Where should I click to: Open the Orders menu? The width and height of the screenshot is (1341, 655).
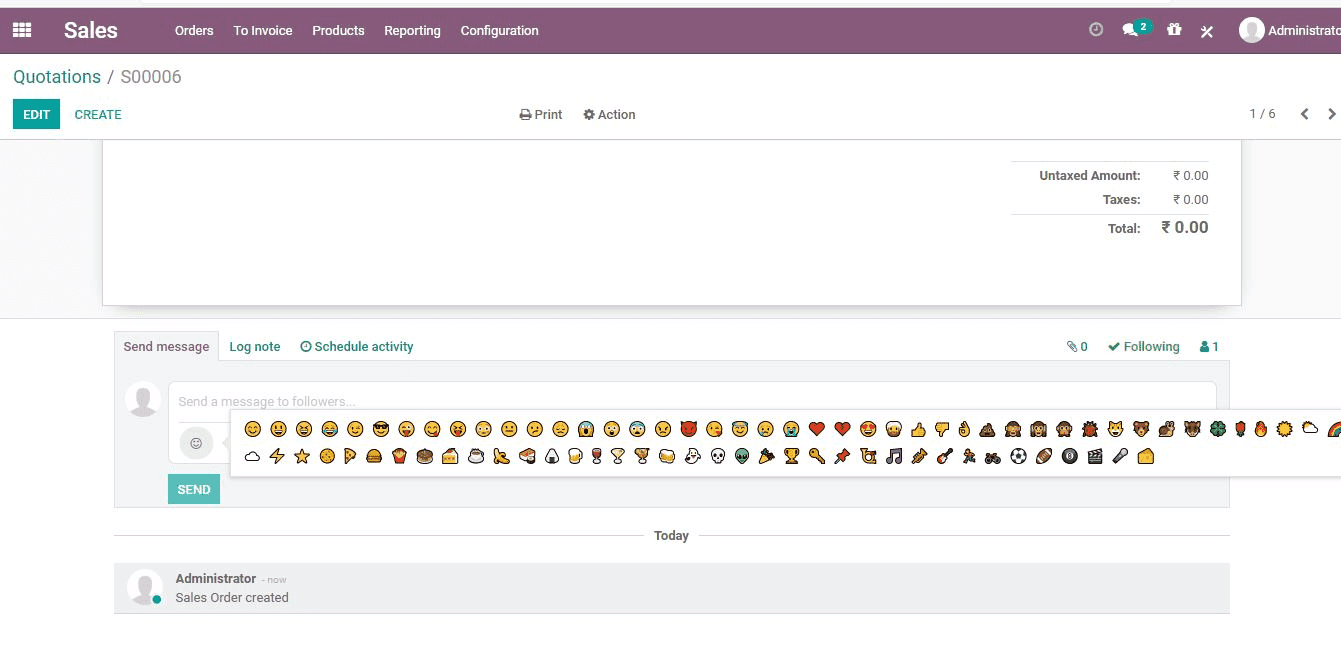tap(194, 31)
